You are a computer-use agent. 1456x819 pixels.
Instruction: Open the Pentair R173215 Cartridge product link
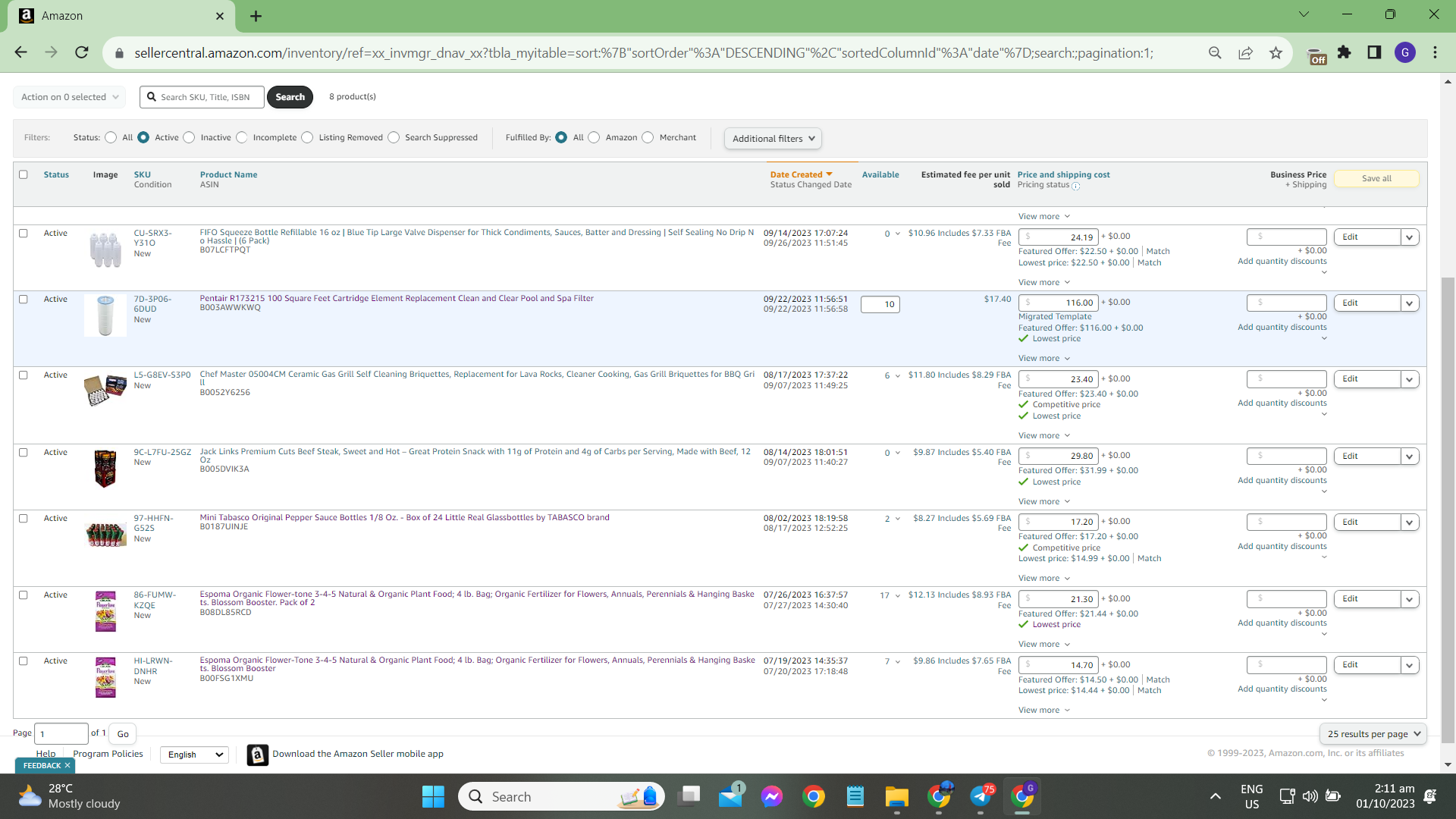397,299
